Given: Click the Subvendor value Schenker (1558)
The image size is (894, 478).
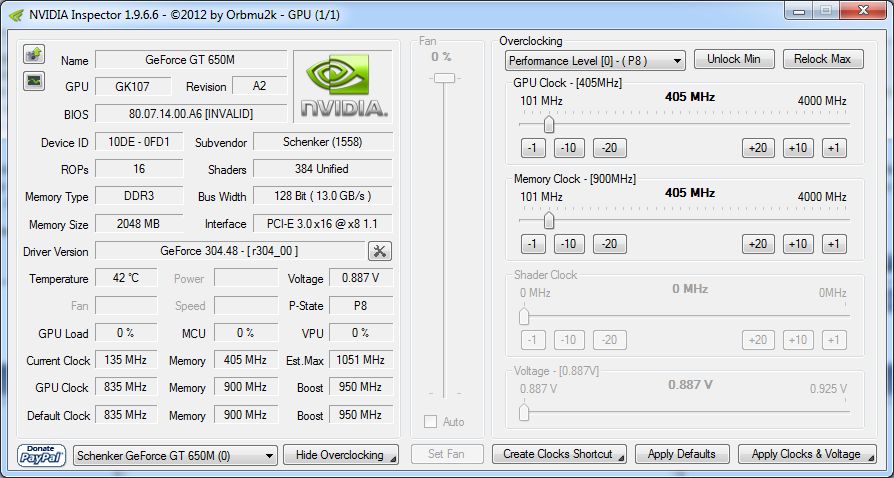Looking at the screenshot, I should tap(323, 141).
